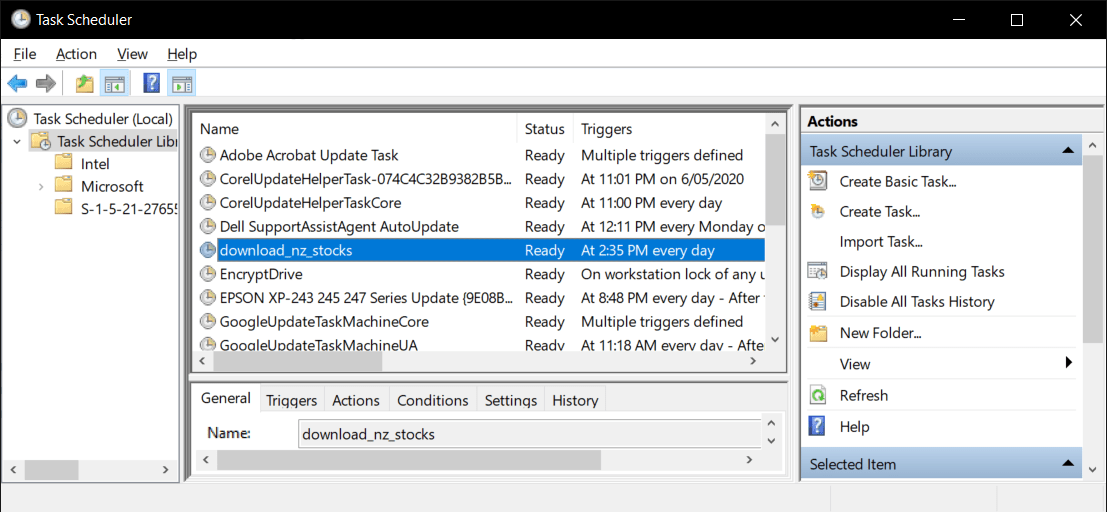The image size is (1107, 512).
Task: Toggle the Show/Hide Action Pane toolbar icon
Action: pyautogui.click(x=182, y=83)
